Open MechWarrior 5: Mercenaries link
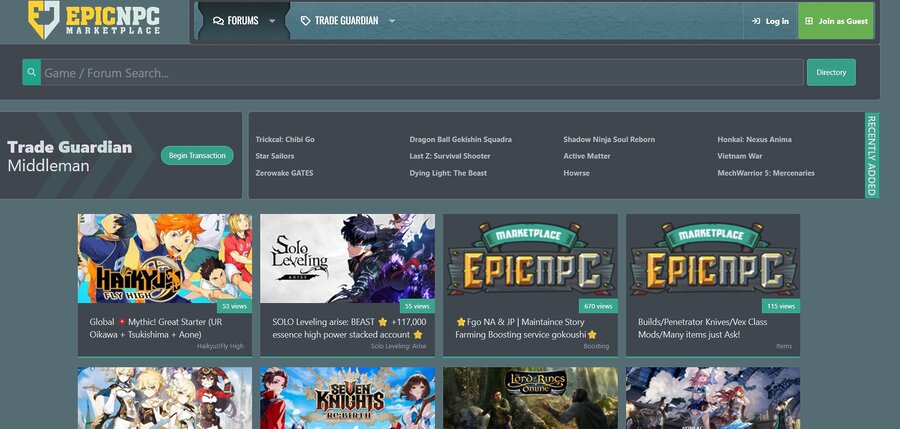The width and height of the screenshot is (900, 429). tap(766, 173)
